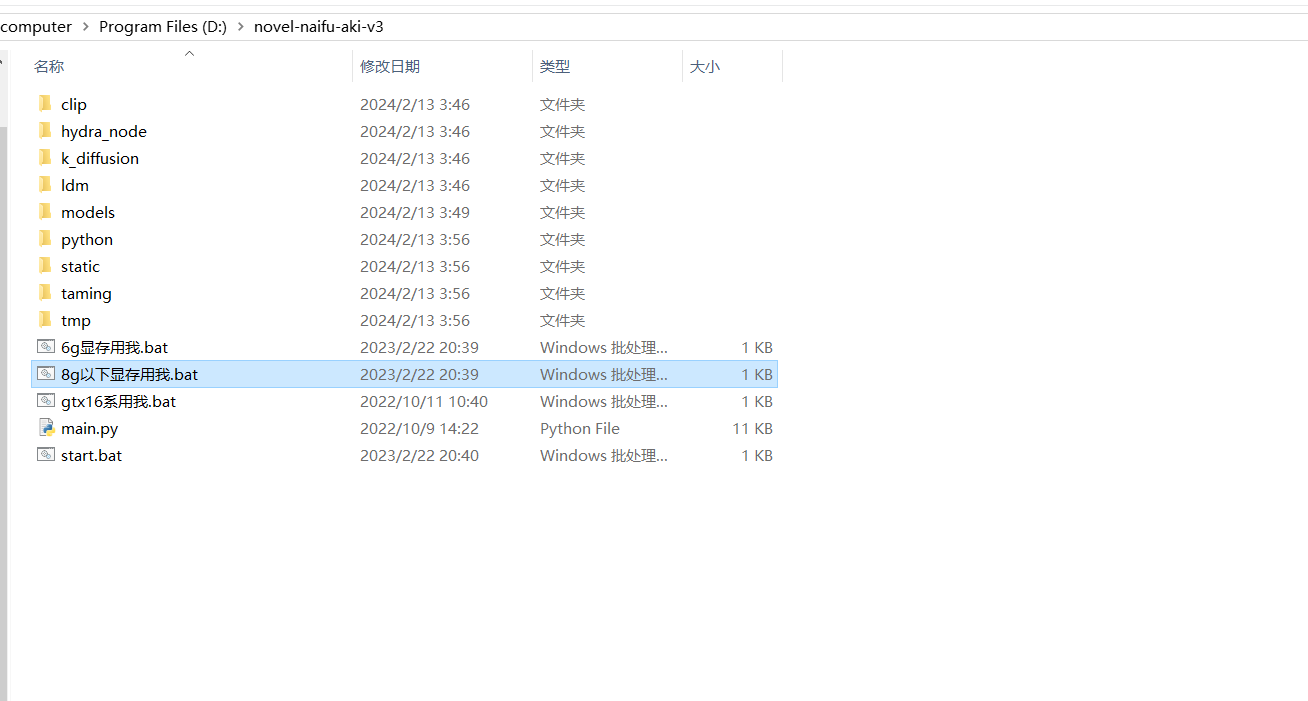Click the Python File type cell

[580, 428]
